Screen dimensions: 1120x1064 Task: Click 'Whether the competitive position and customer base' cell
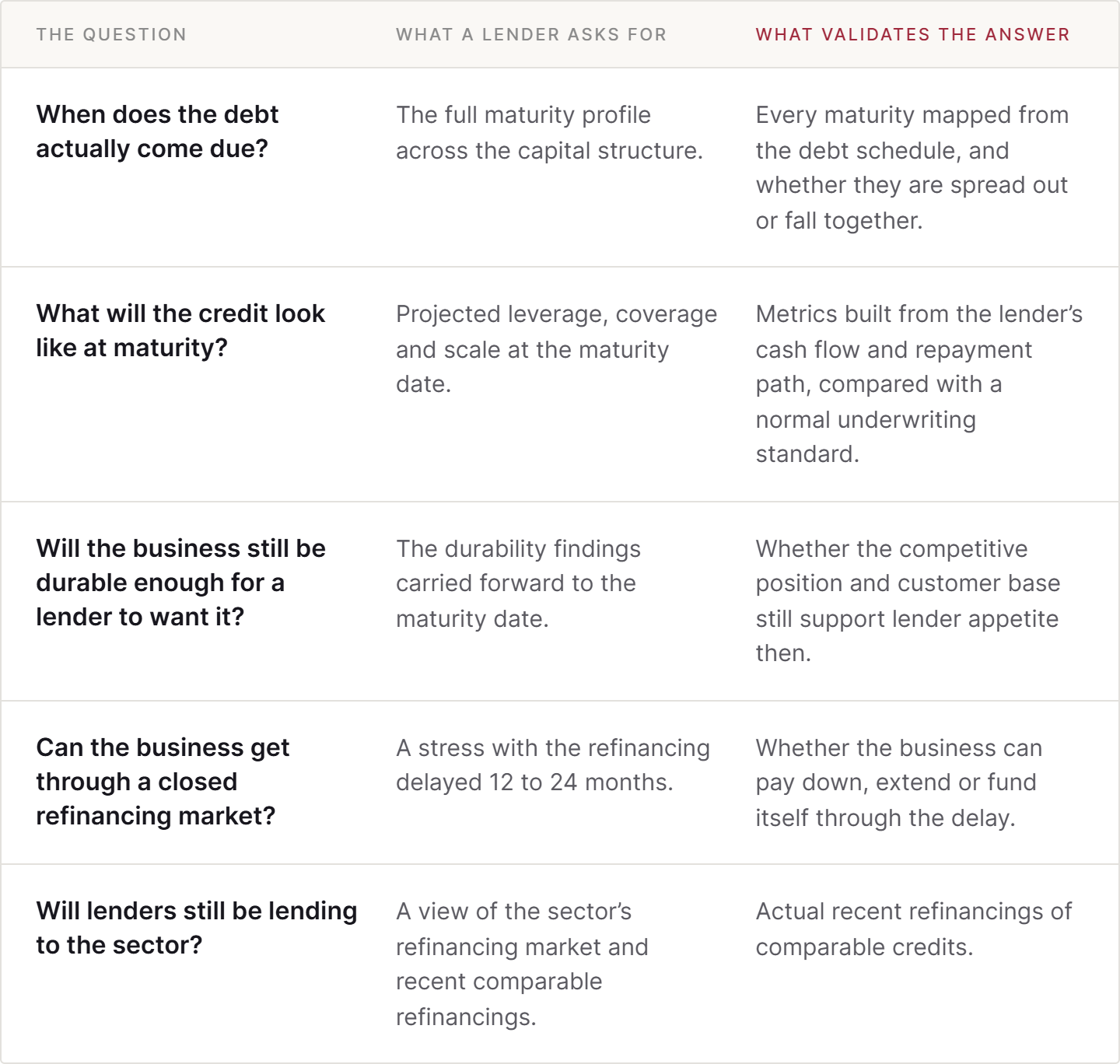click(908, 600)
